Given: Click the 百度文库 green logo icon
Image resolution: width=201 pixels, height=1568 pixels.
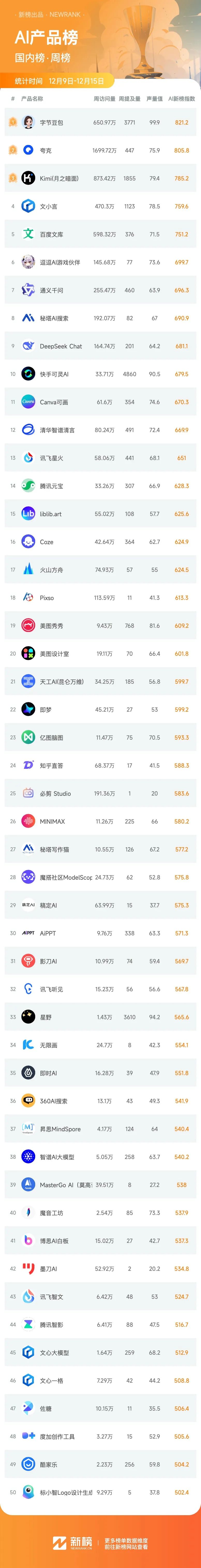Looking at the screenshot, I should [28, 234].
